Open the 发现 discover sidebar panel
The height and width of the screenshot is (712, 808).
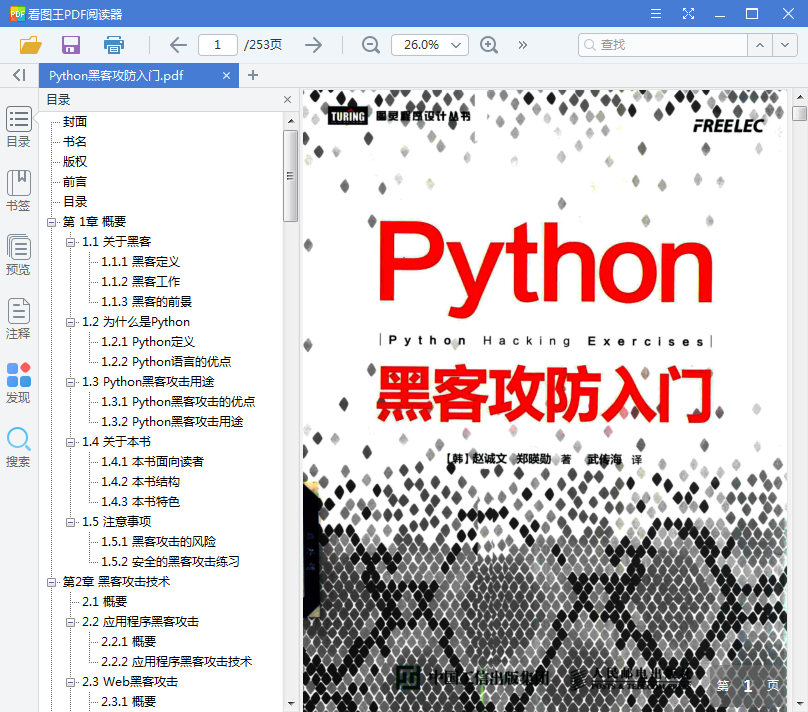[x=19, y=382]
